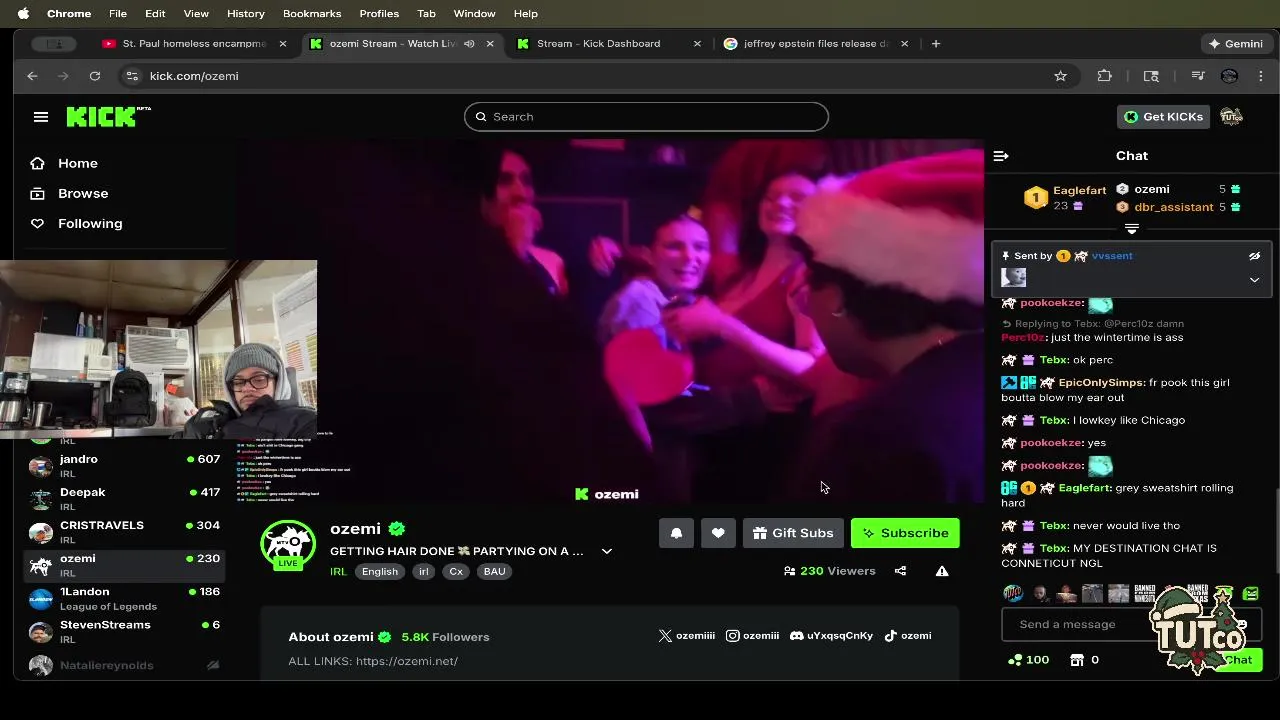This screenshot has width=1280, height=720.
Task: Click the BAU tag
Action: (494, 572)
